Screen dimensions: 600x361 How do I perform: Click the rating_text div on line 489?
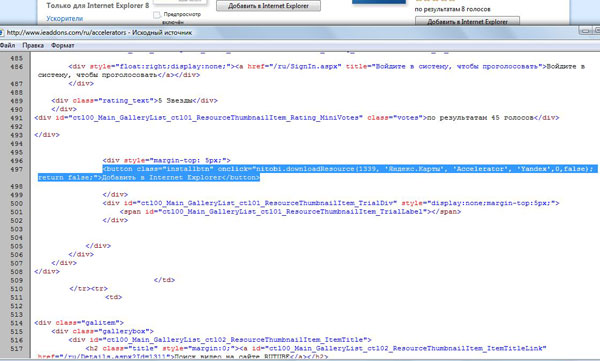pos(134,101)
